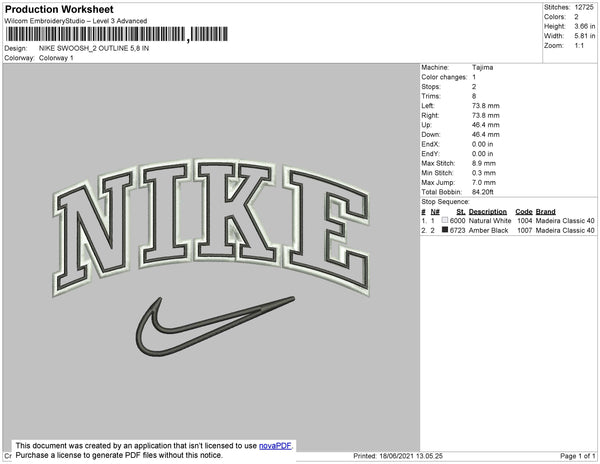Click the Width value 5.81 in
The width and height of the screenshot is (600, 464).
click(x=585, y=36)
